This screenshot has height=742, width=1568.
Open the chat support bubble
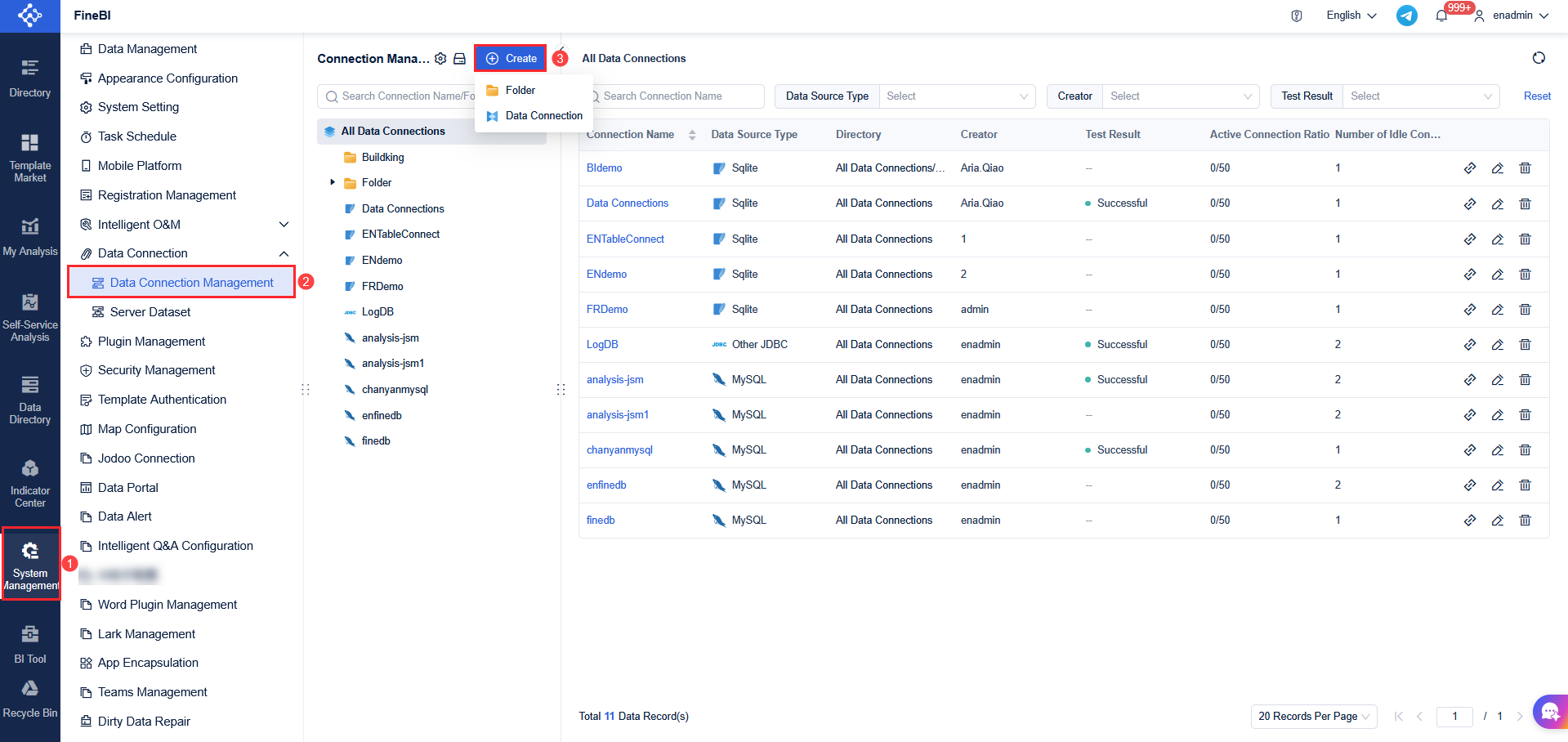coord(1550,712)
